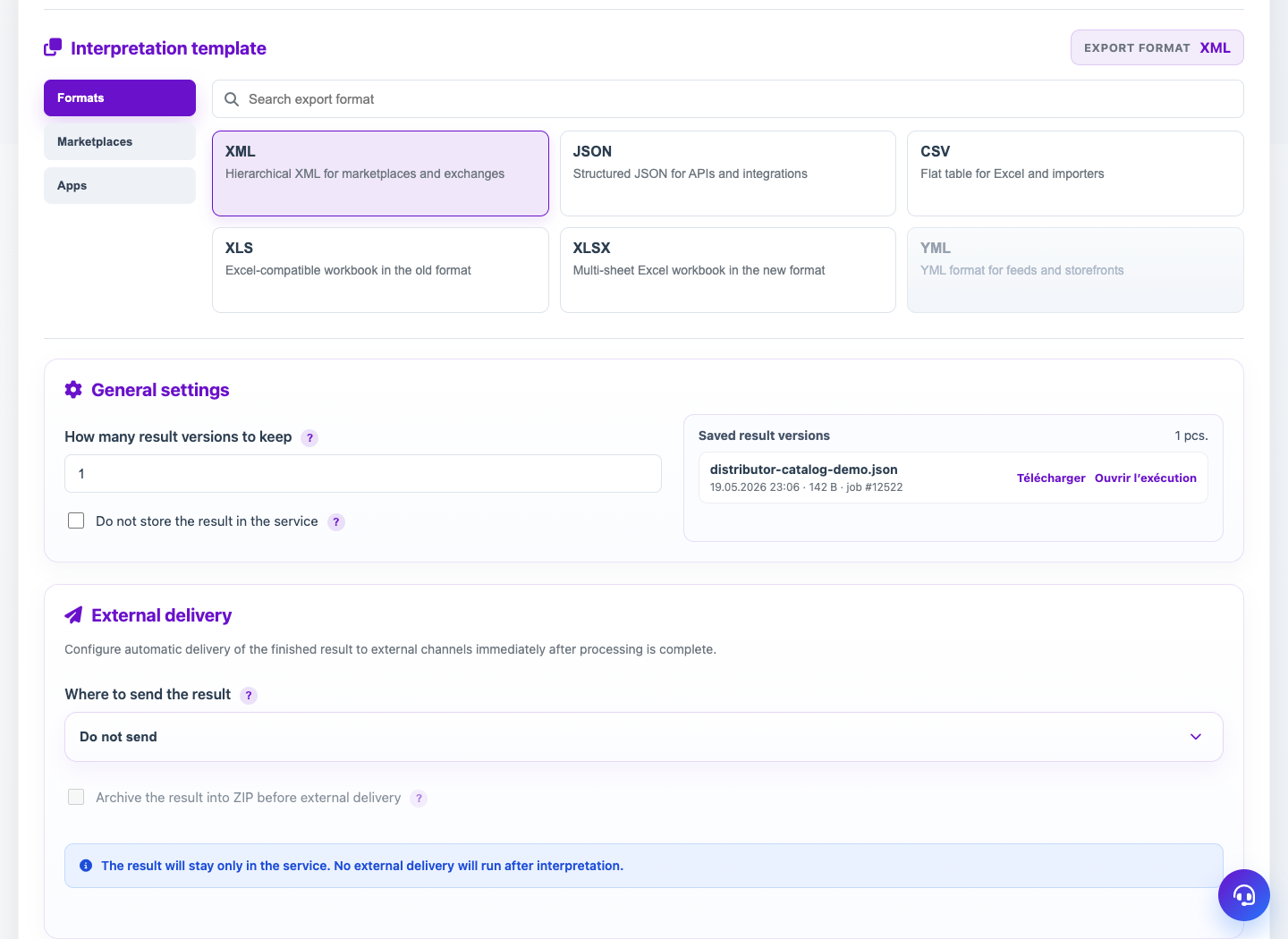Select the JSON format card
This screenshot has height=939, width=1288.
[728, 173]
